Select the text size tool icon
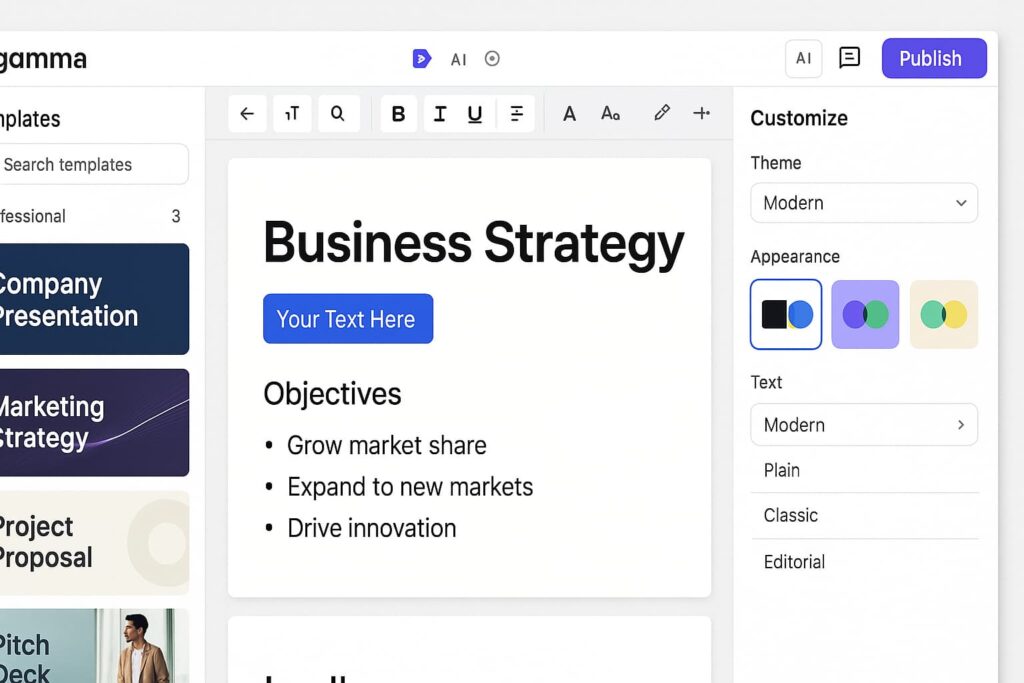Viewport: 1024px width, 683px height. pyautogui.click(x=292, y=114)
